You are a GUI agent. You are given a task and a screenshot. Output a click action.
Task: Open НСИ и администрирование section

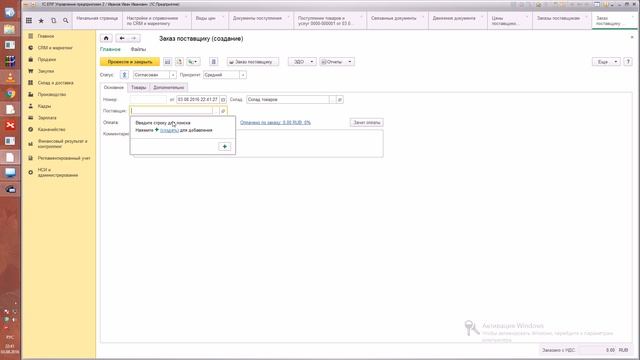click(x=58, y=172)
